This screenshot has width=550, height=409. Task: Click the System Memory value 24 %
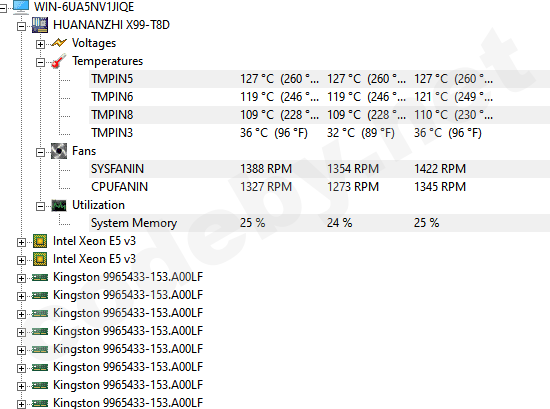pos(339,223)
